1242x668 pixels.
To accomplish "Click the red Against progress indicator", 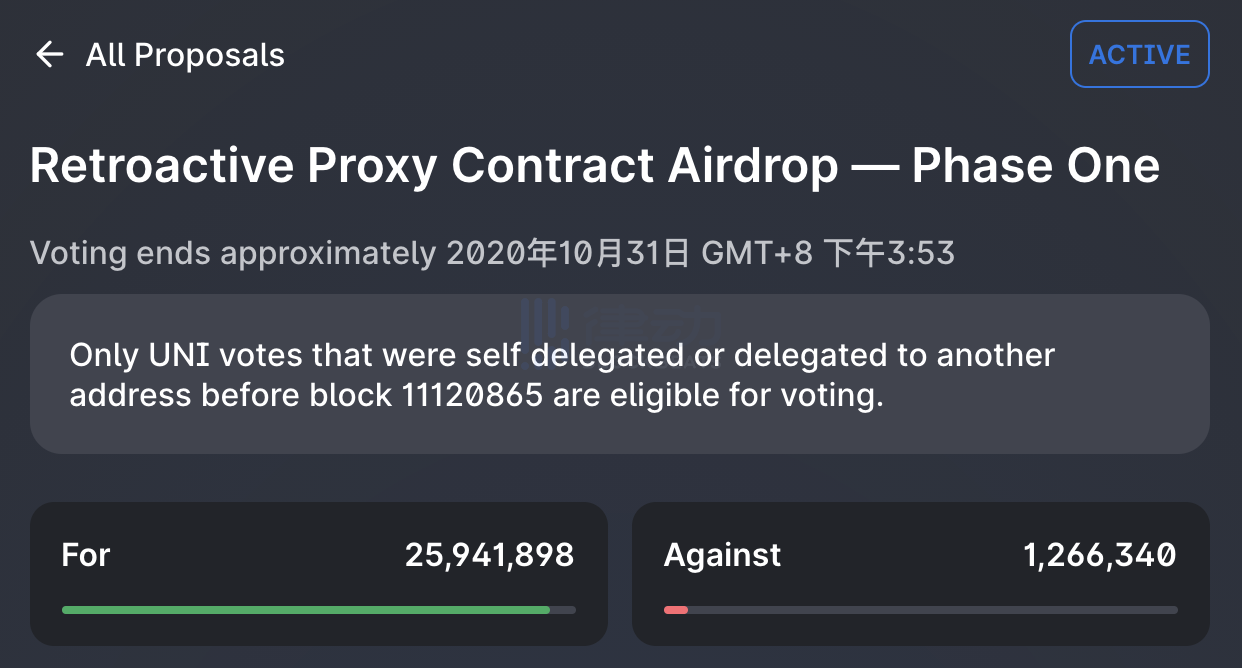I will 676,609.
